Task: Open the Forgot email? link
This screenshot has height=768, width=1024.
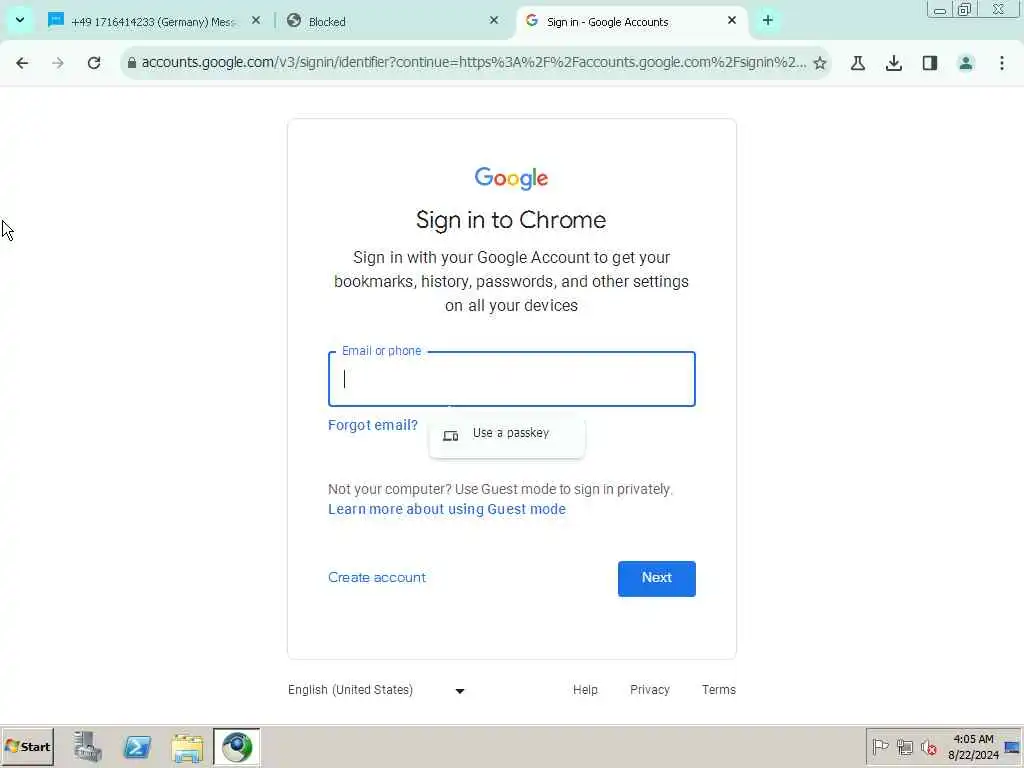Action: pyautogui.click(x=373, y=425)
